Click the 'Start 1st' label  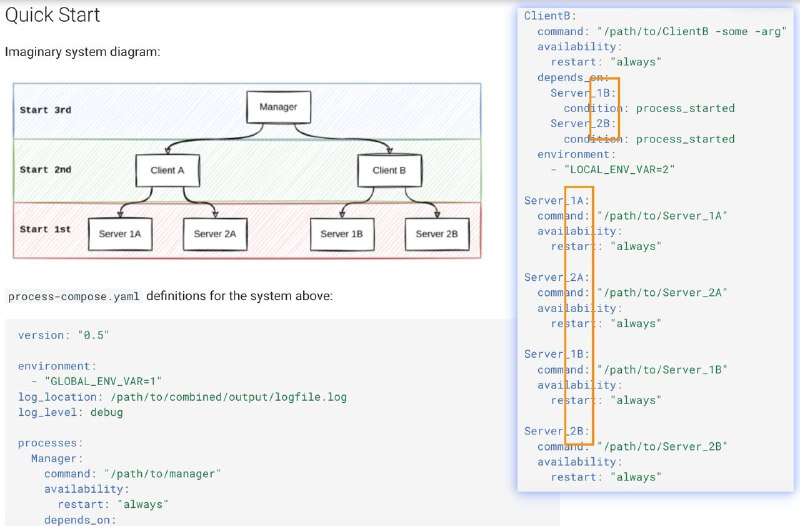(45, 229)
